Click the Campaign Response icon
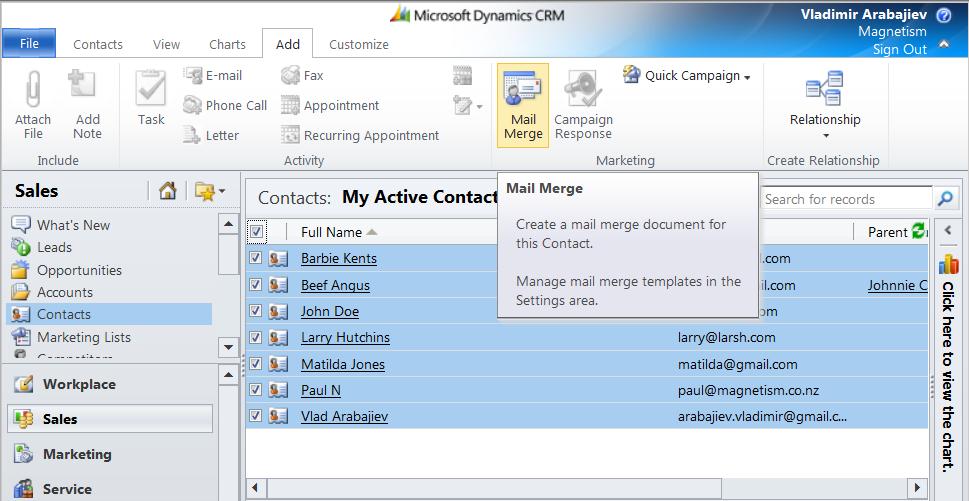This screenshot has width=969, height=501. click(583, 89)
